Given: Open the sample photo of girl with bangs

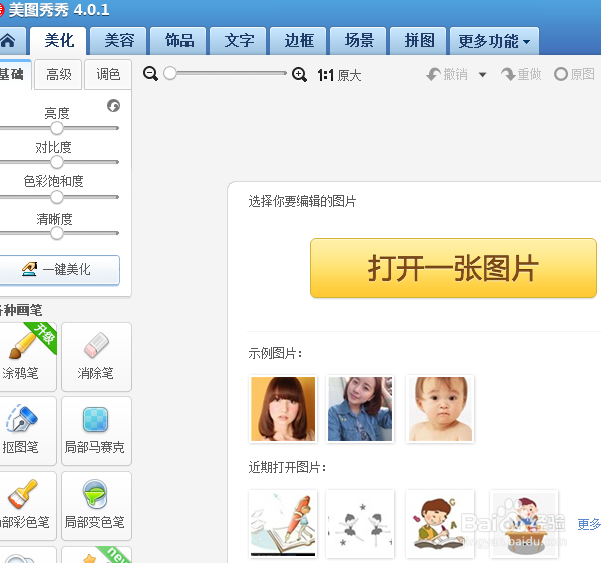Looking at the screenshot, I should (x=283, y=409).
